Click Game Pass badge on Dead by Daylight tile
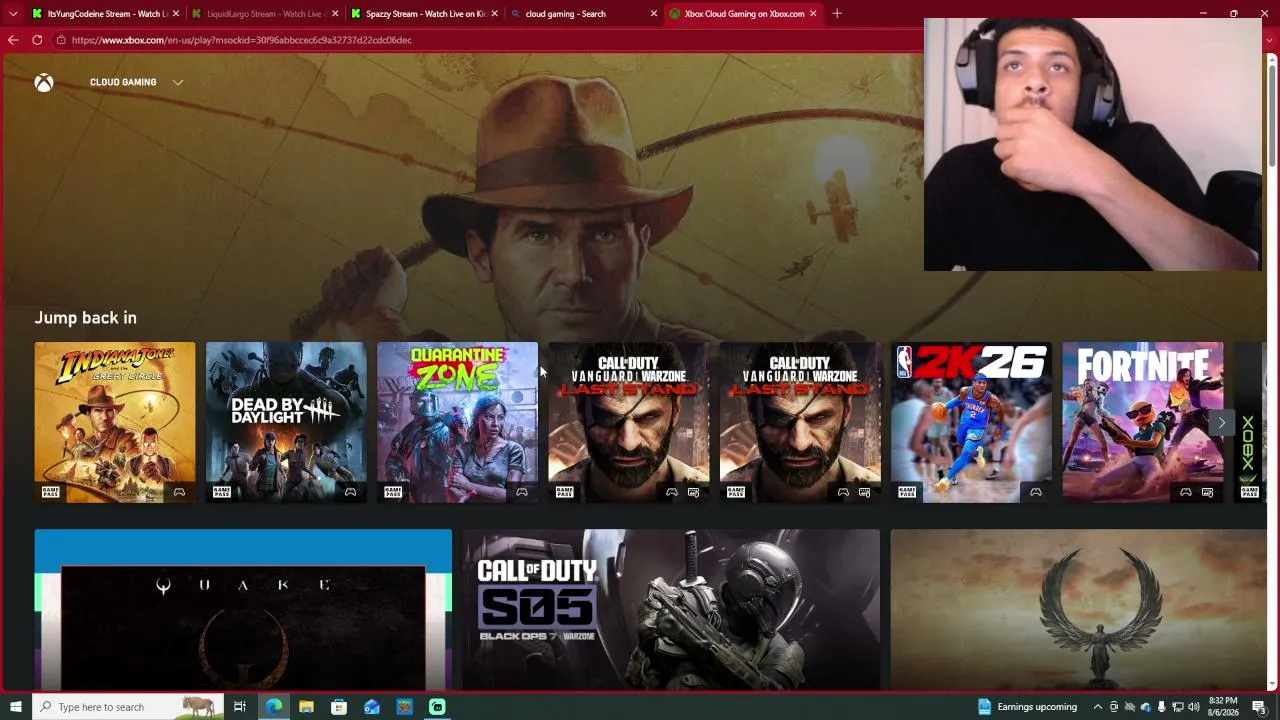This screenshot has width=1280, height=720. click(x=221, y=492)
